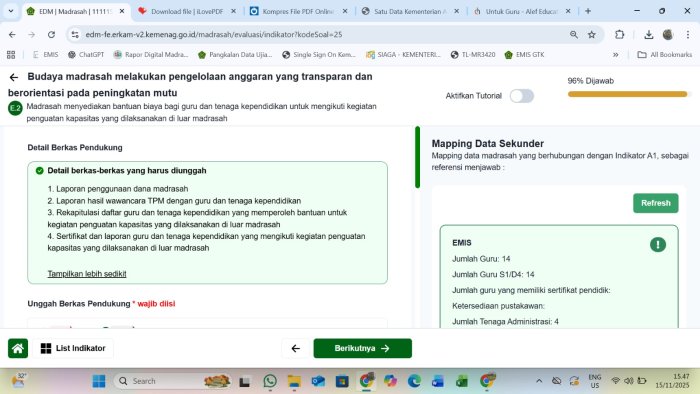Image resolution: width=700 pixels, height=394 pixels.
Task: Open the ChatGPT bookmark
Action: pyautogui.click(x=86, y=54)
